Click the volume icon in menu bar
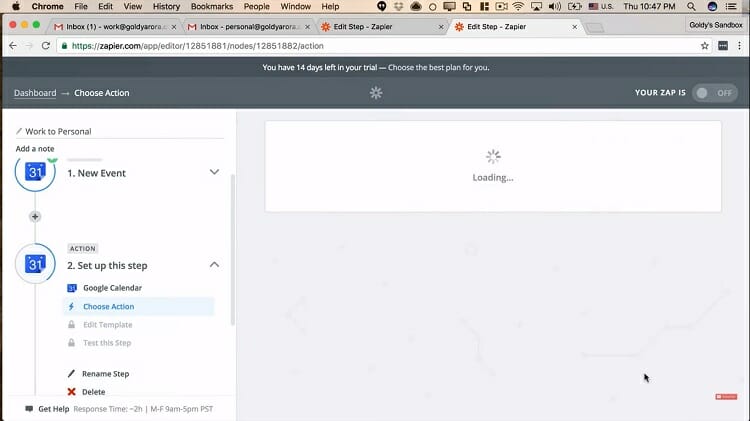 [x=555, y=6]
